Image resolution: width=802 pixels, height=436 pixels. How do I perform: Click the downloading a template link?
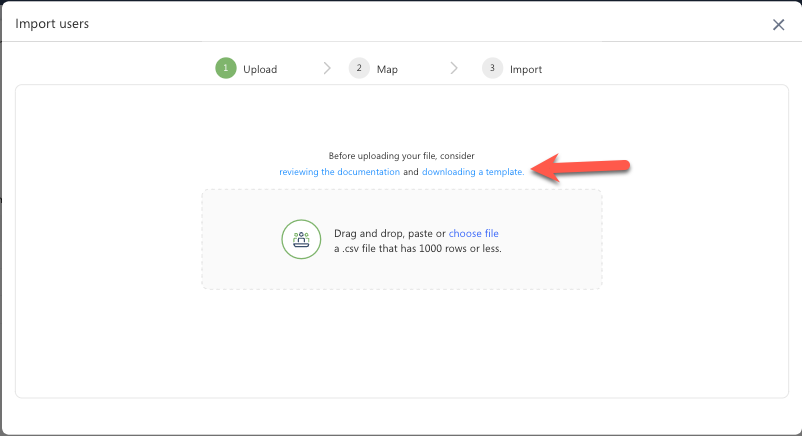pos(472,172)
